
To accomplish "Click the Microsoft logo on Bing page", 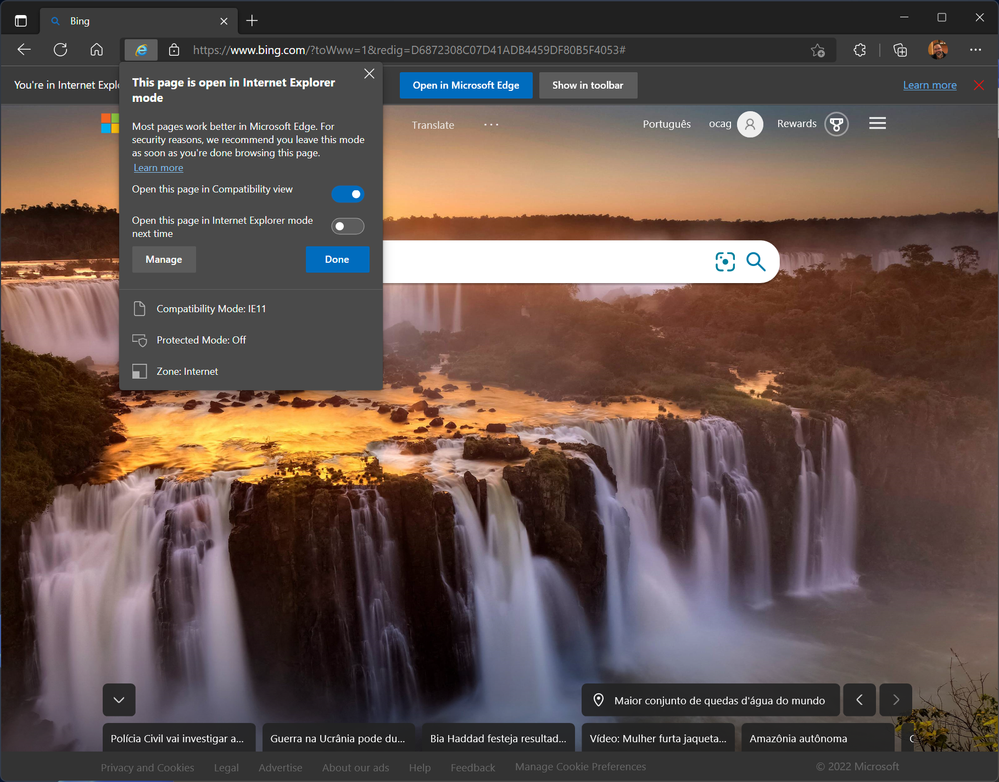I will (110, 123).
